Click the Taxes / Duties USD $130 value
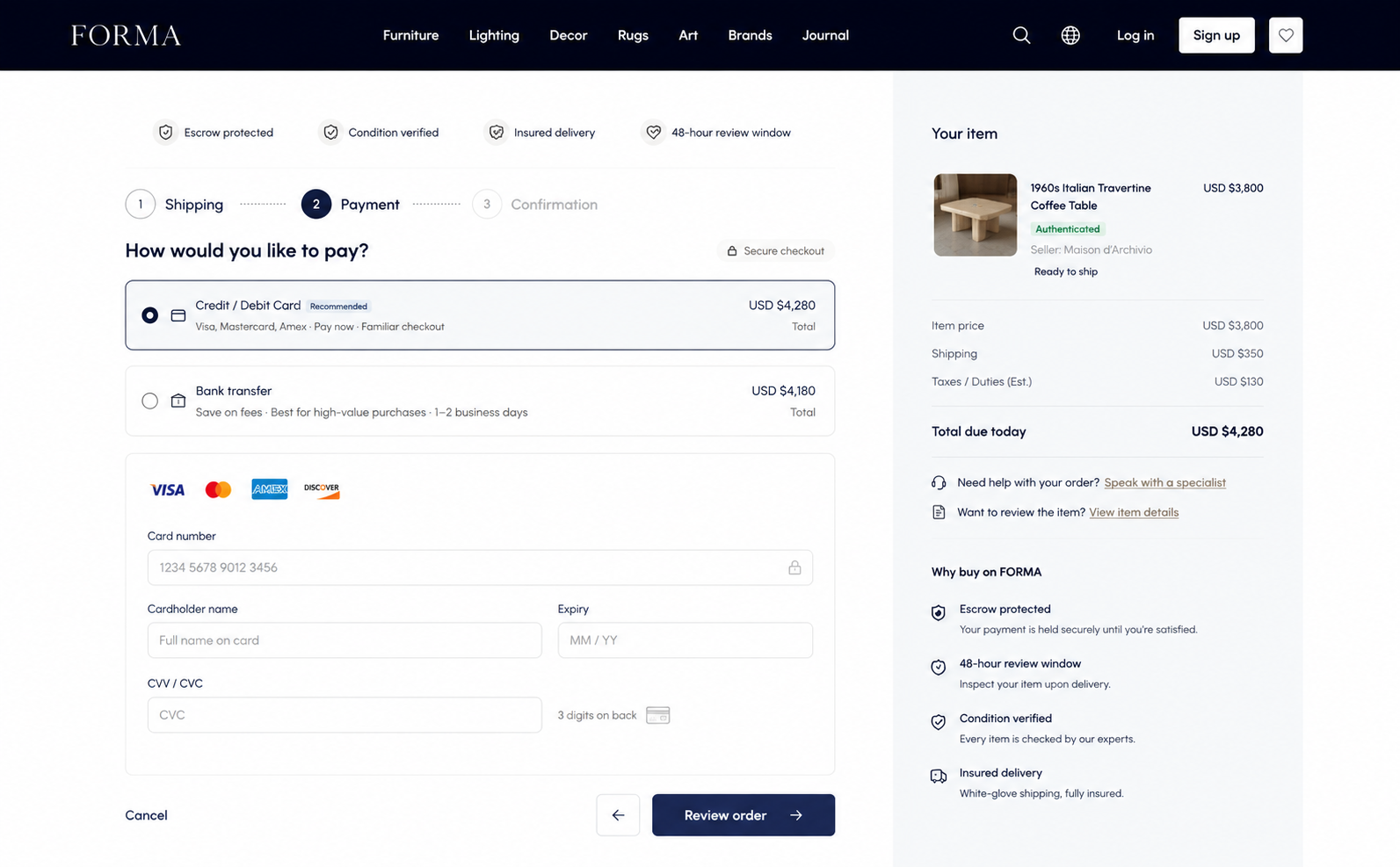The image size is (1400, 867). click(x=1238, y=381)
